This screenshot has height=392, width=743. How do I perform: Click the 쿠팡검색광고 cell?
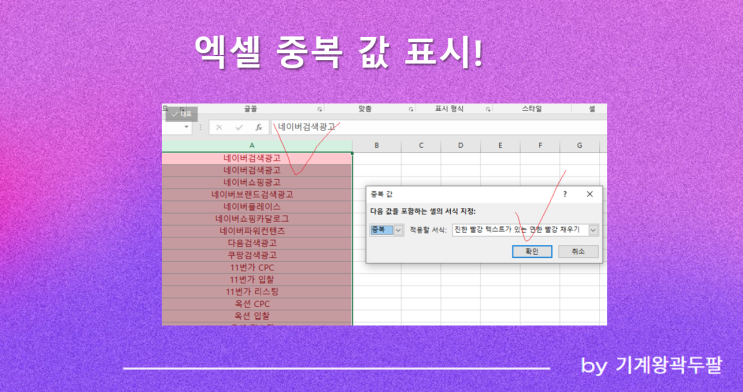tap(257, 255)
